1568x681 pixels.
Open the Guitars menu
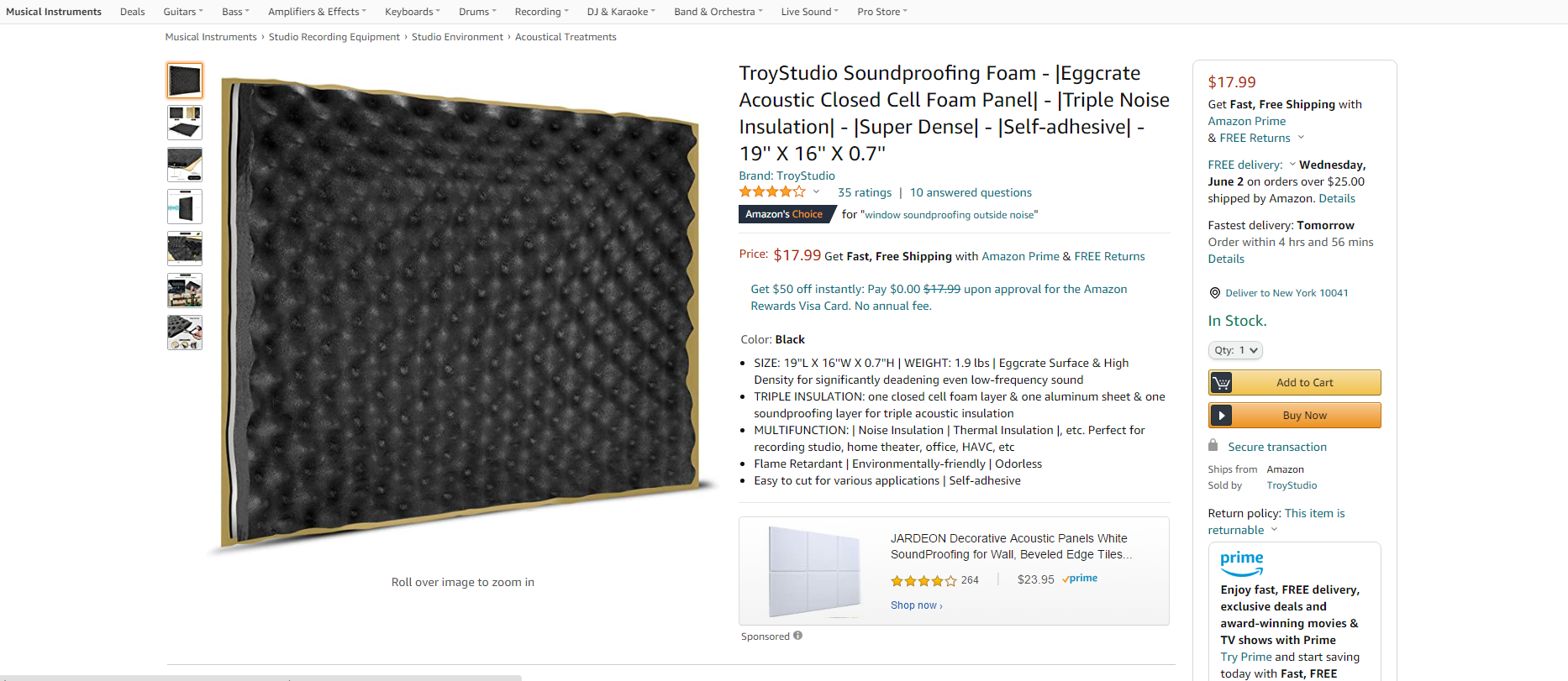tap(182, 12)
